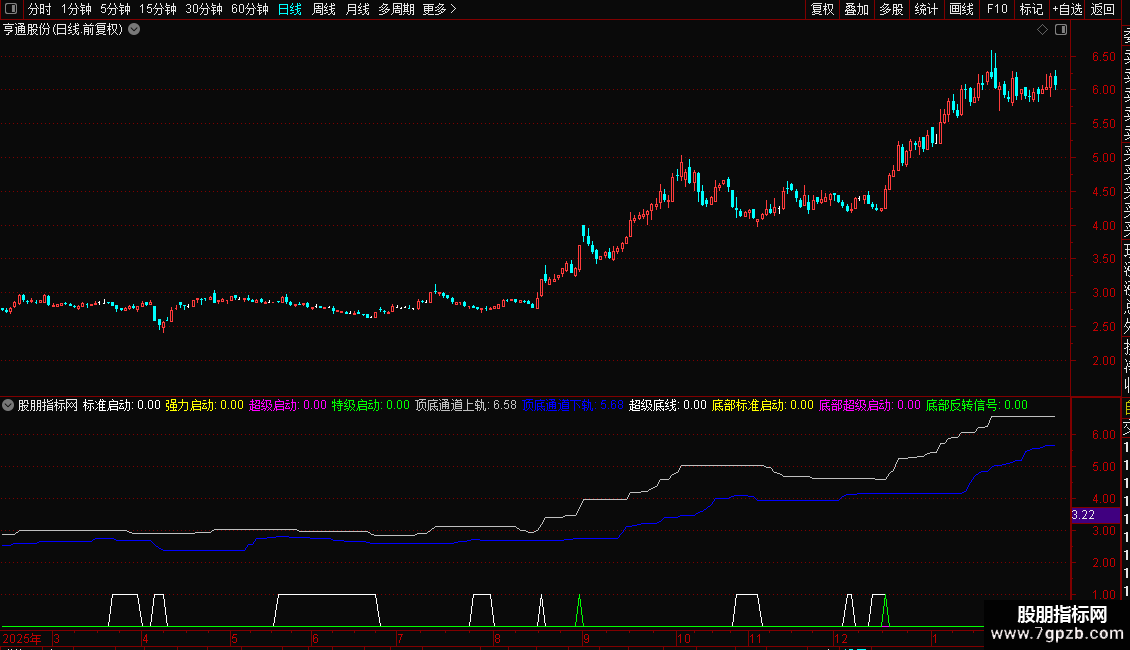Add stock via +自选 button

1067,9
